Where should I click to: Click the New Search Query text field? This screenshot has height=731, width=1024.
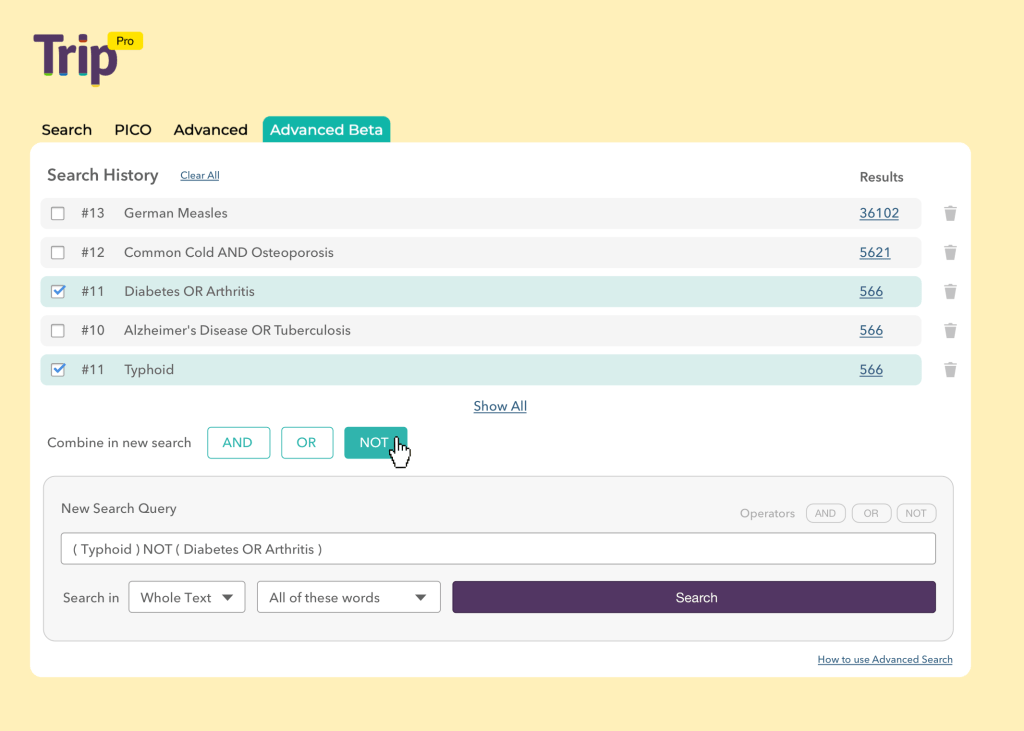tap(497, 549)
